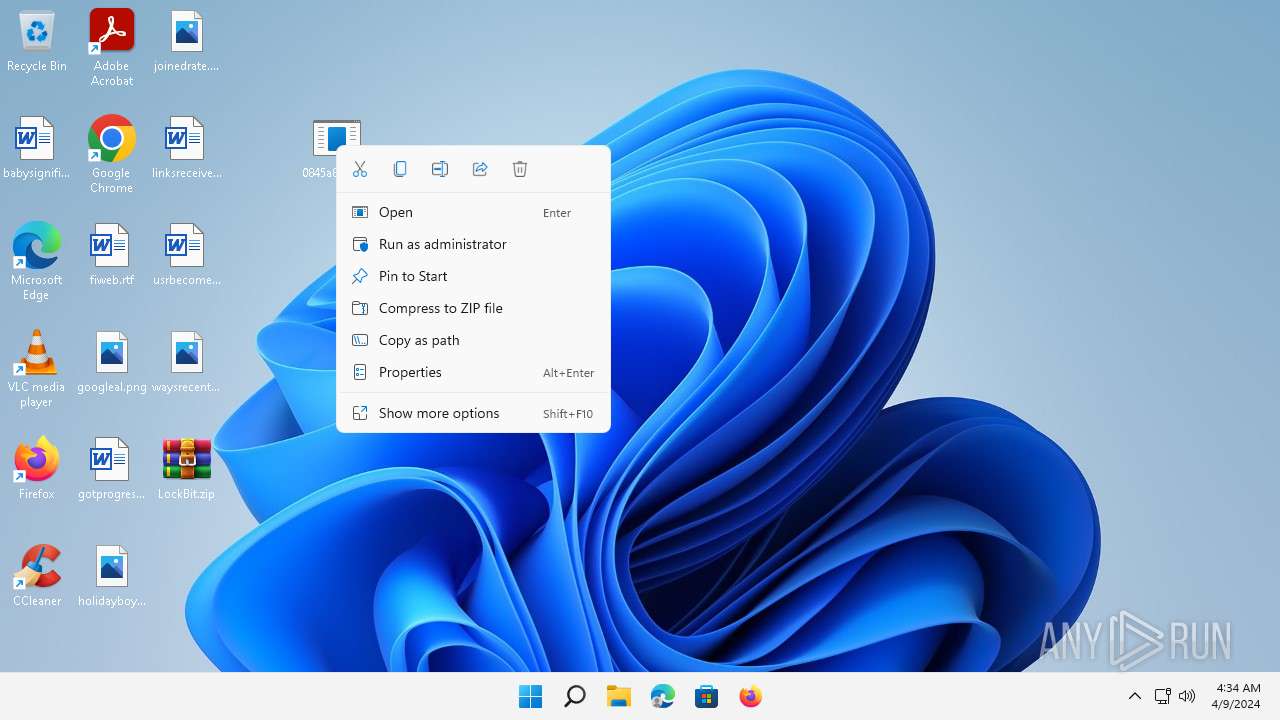The image size is (1280, 720).
Task: Open taskbar Search
Action: point(575,696)
